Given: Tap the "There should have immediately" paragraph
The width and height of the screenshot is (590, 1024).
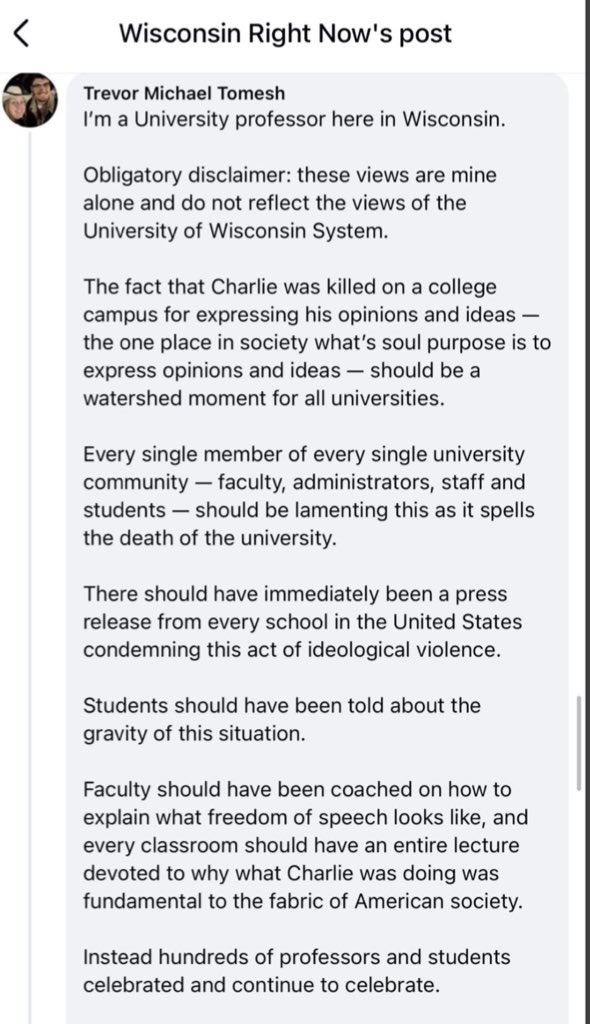Looking at the screenshot, I should click(303, 622).
